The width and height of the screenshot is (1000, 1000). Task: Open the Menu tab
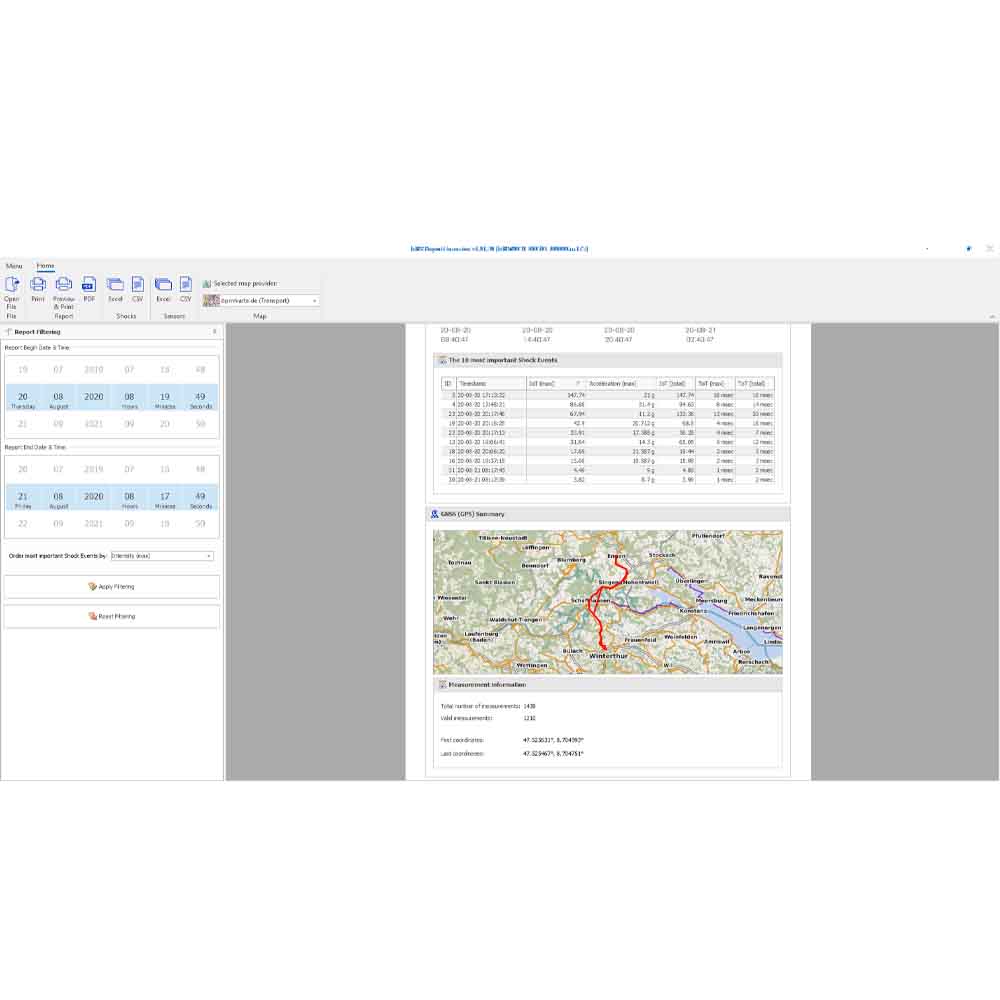(14, 266)
